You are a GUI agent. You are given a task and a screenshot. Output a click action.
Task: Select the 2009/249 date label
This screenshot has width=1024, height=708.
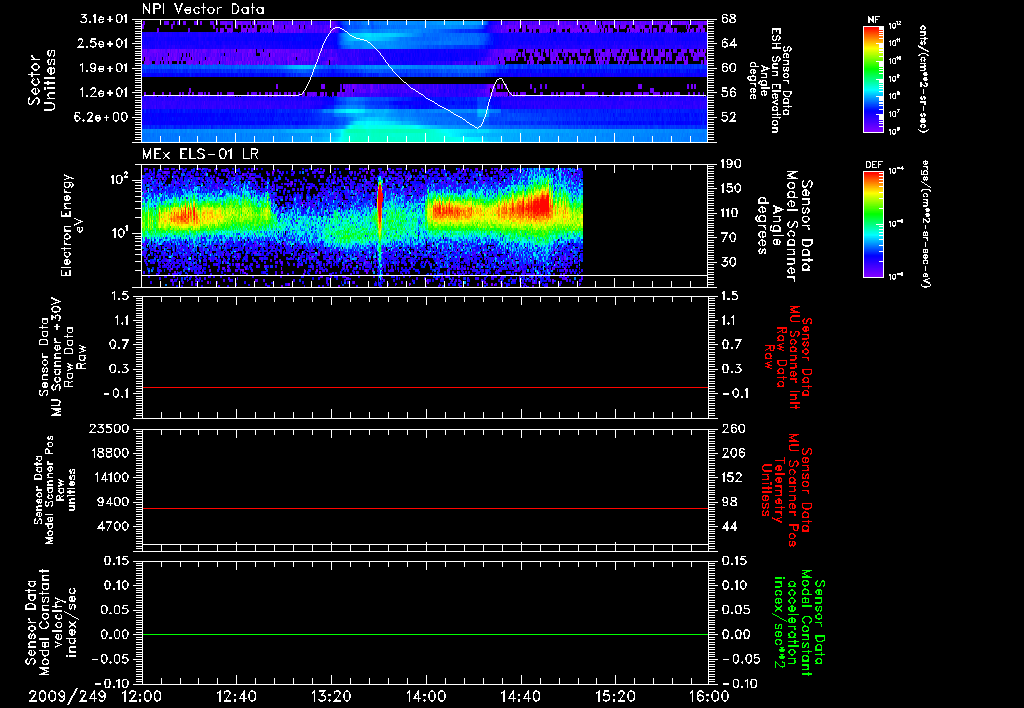point(67,696)
